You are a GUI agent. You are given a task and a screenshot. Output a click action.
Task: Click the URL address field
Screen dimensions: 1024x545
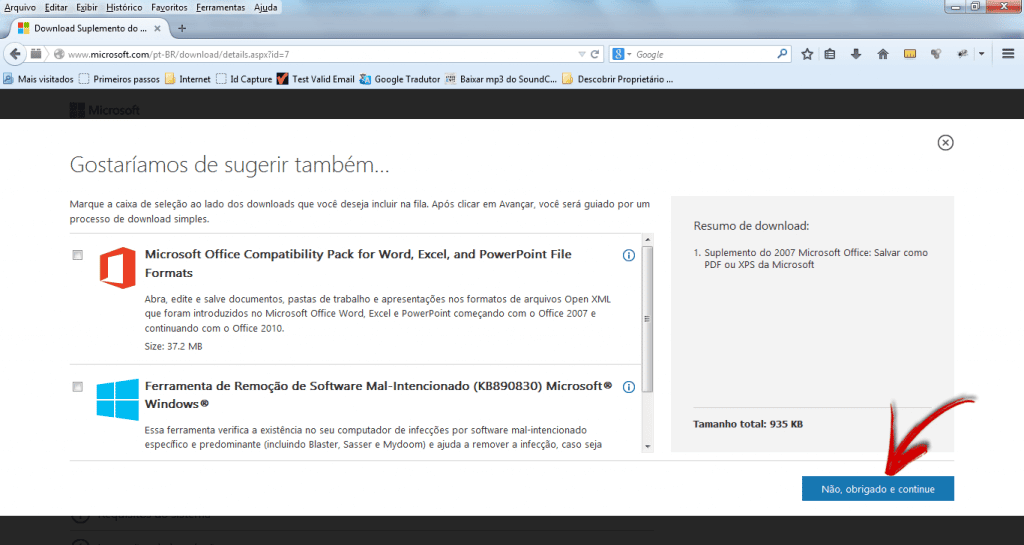[320, 54]
